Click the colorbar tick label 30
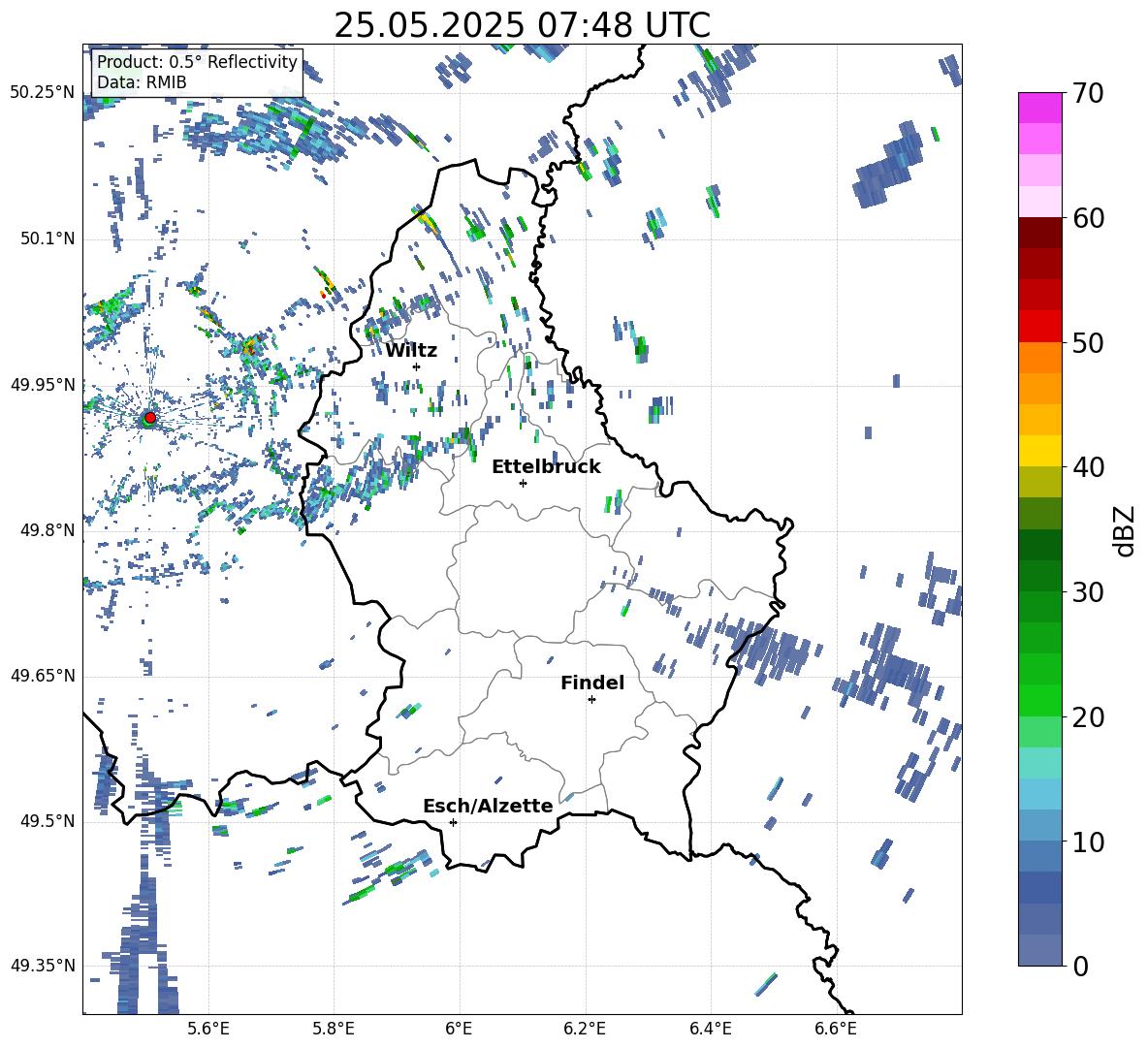The height and width of the screenshot is (1048, 1148). click(1088, 592)
